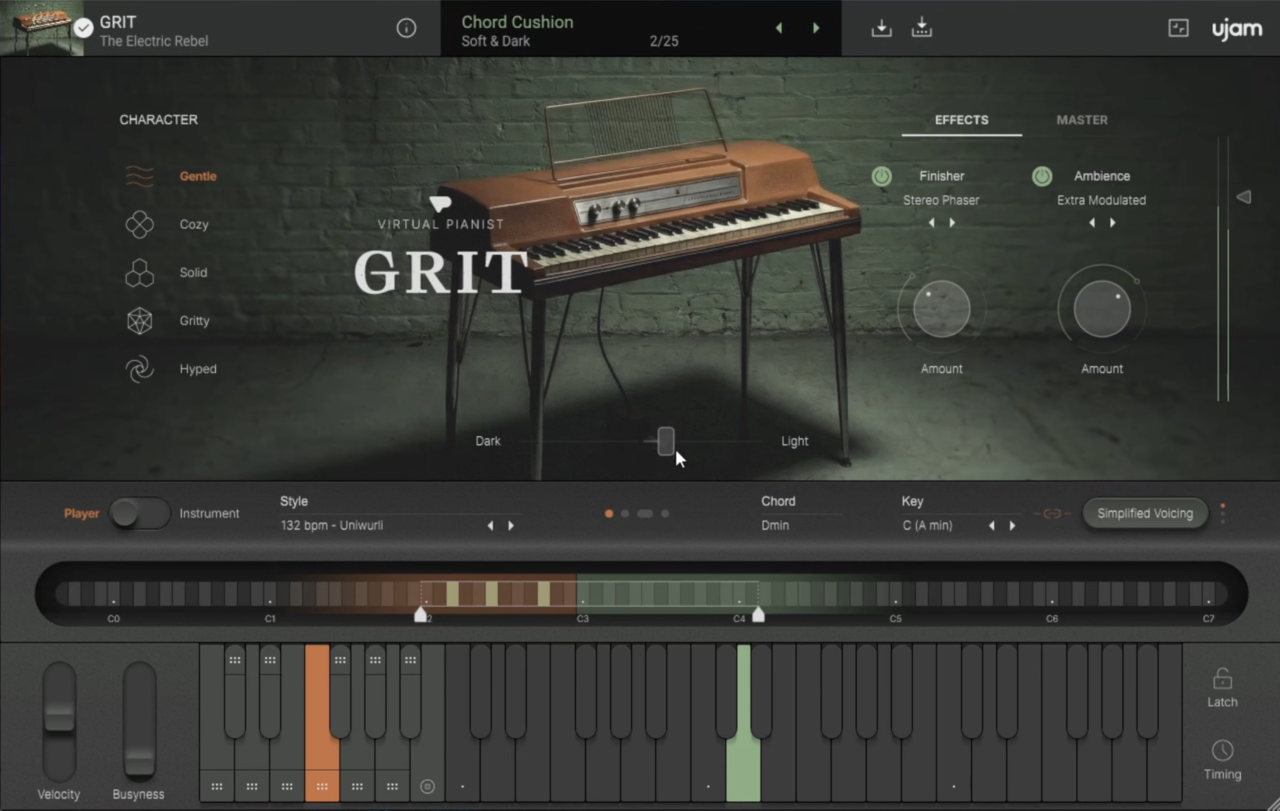Switch to the MASTER tab

[1082, 120]
